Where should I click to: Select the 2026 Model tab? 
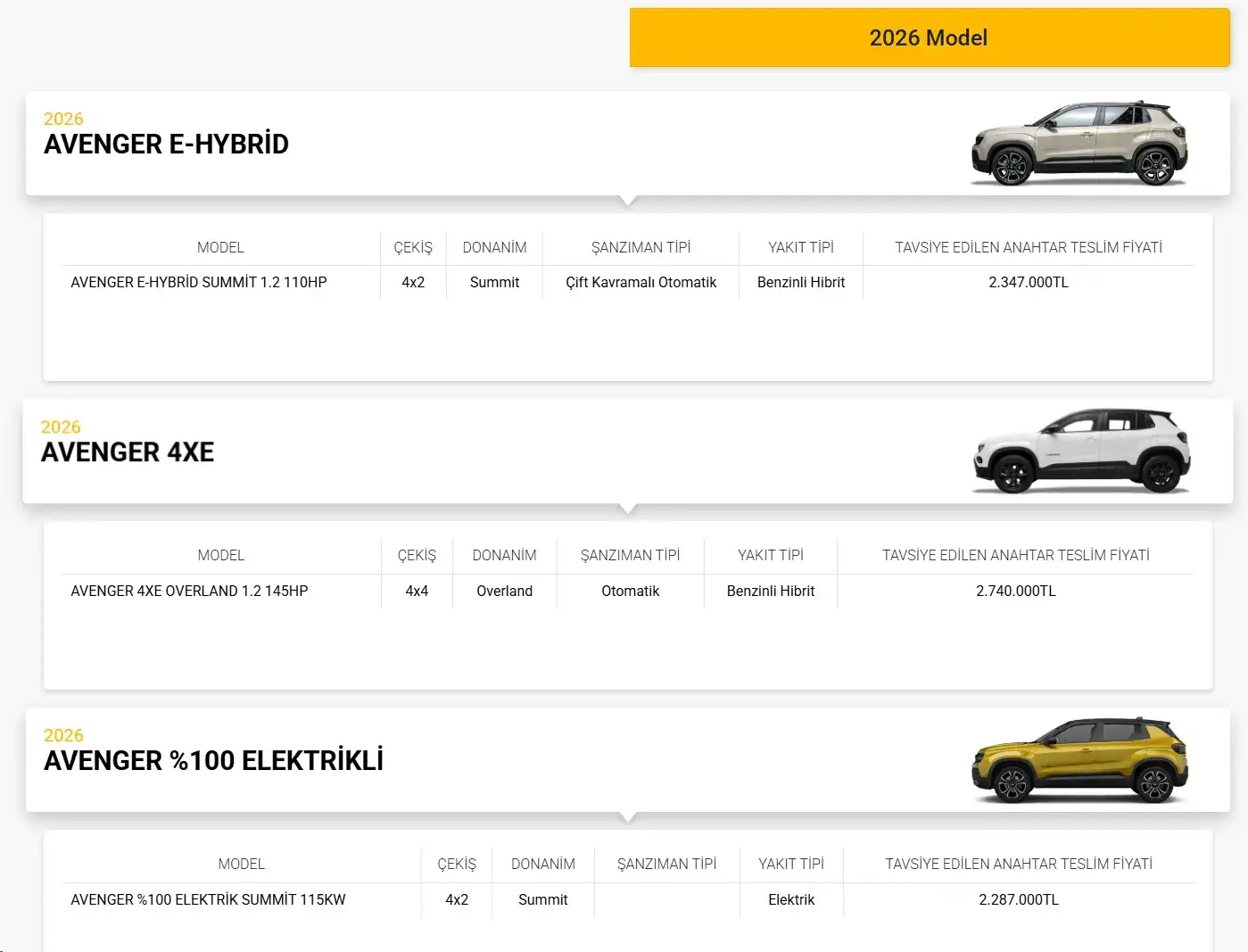click(x=930, y=37)
